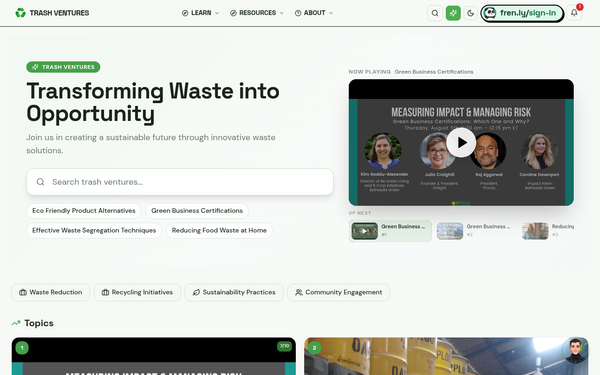Open topic card number 1 video
The image size is (600, 375).
[x=153, y=356]
